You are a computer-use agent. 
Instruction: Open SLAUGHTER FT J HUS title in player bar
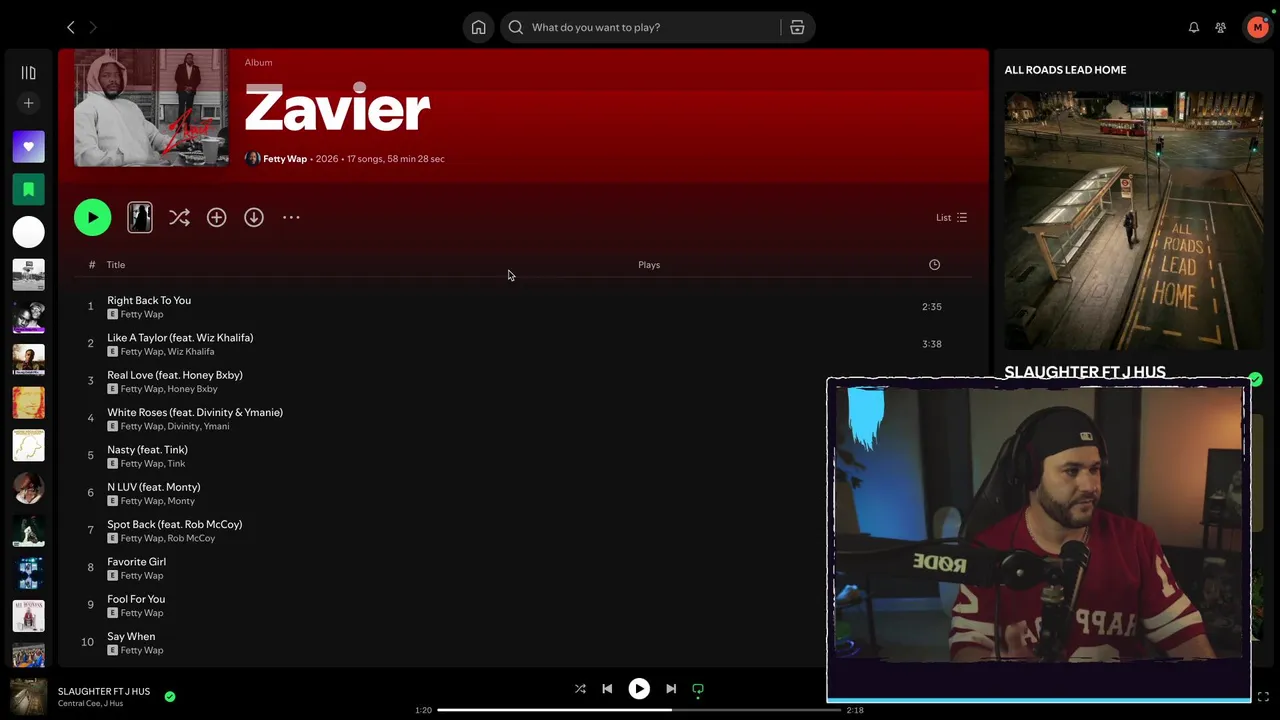[104, 691]
